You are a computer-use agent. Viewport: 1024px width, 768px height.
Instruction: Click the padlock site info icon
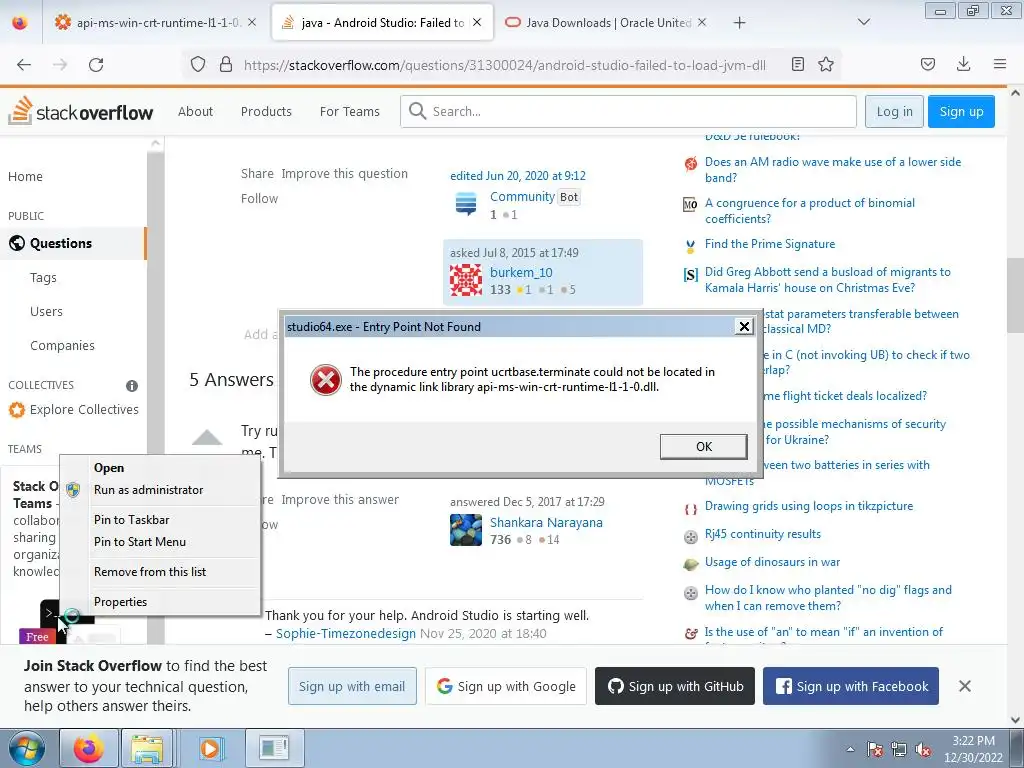coord(226,64)
